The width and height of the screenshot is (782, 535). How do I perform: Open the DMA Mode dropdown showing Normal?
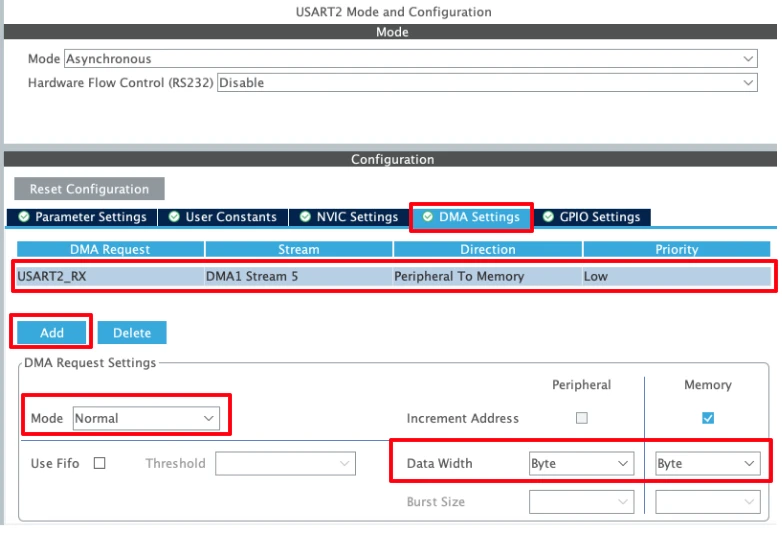pos(146,419)
